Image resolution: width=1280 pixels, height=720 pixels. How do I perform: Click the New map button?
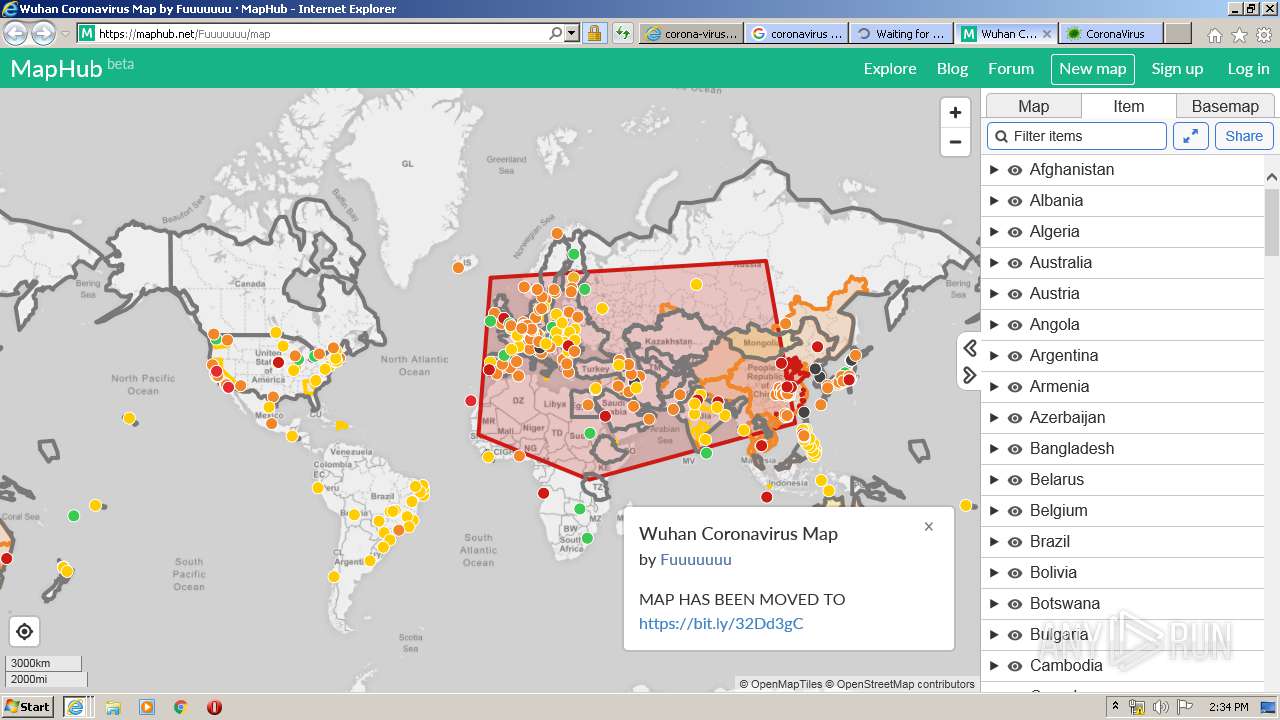[1092, 69]
